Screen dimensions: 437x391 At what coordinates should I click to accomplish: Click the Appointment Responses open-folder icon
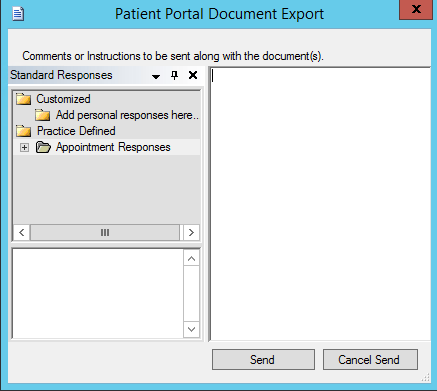(x=43, y=147)
